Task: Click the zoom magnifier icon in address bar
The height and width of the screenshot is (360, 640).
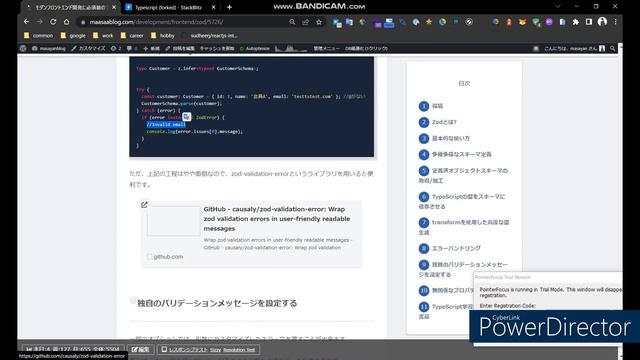Action: click(292, 22)
